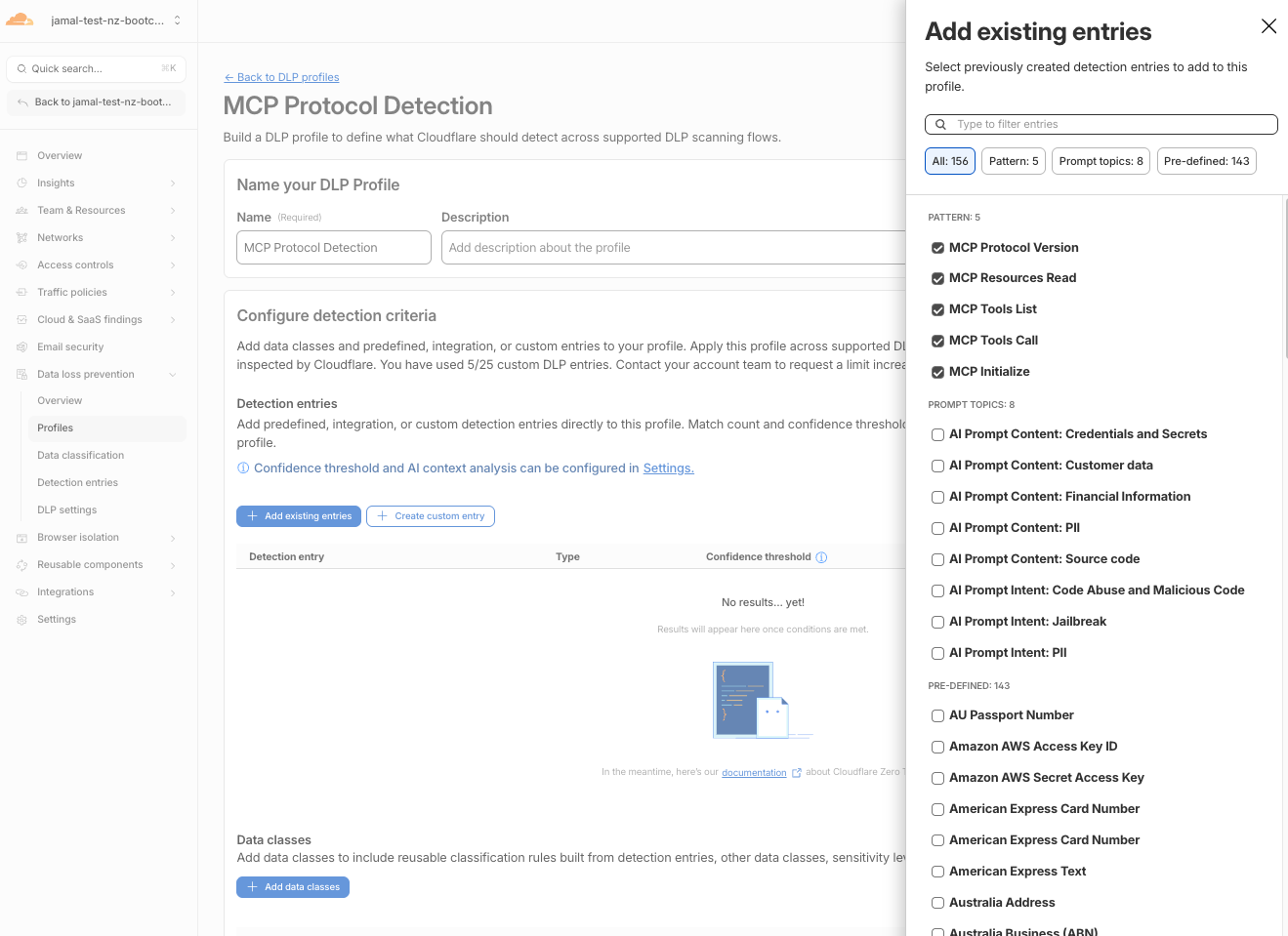This screenshot has width=1288, height=936.
Task: Collapse the Data loss prevention section
Action: coord(173,375)
